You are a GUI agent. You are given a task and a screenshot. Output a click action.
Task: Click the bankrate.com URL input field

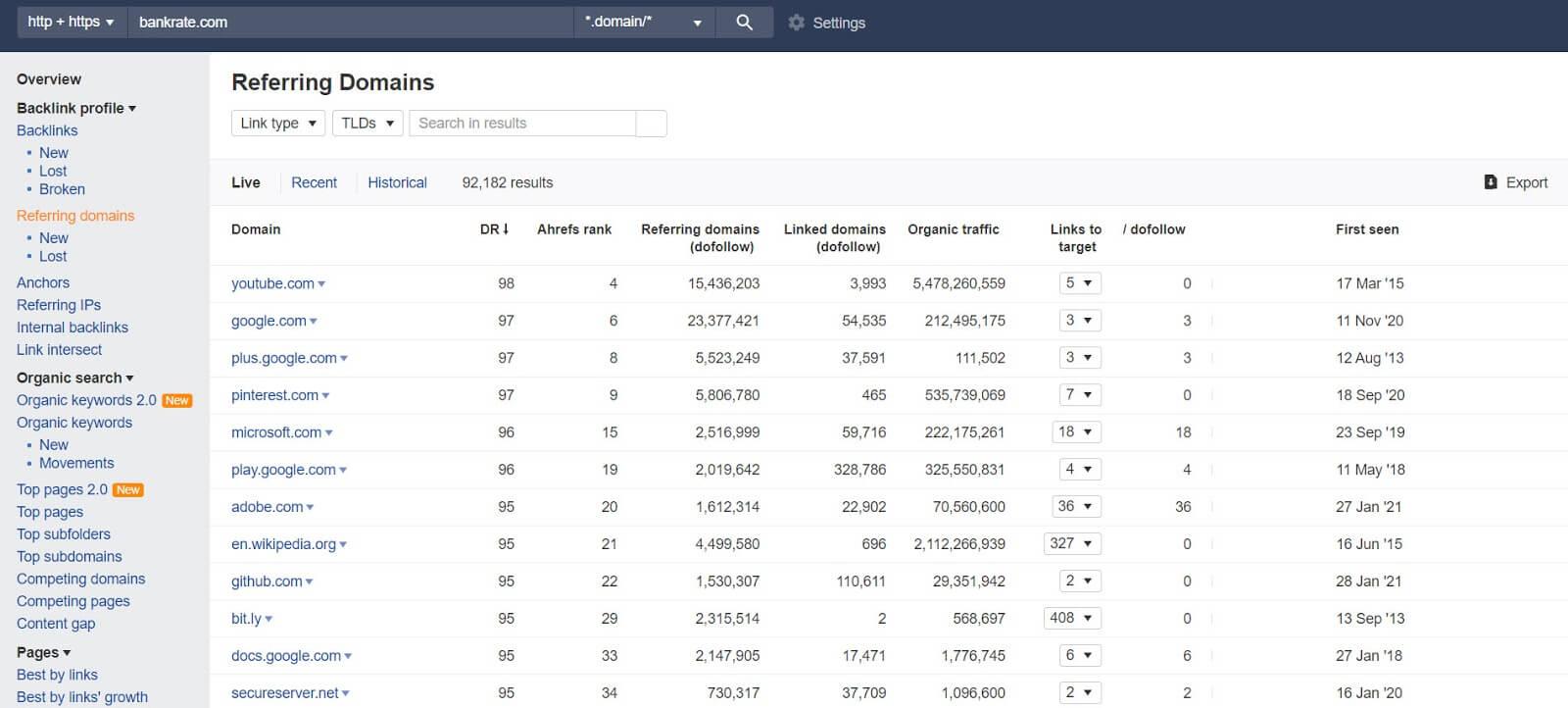tap(350, 22)
